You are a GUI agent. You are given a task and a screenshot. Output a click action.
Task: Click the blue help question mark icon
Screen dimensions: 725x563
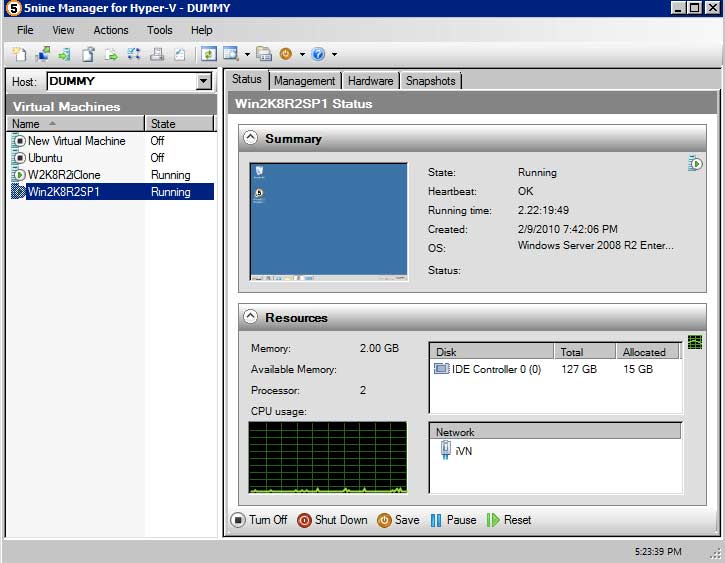click(318, 54)
